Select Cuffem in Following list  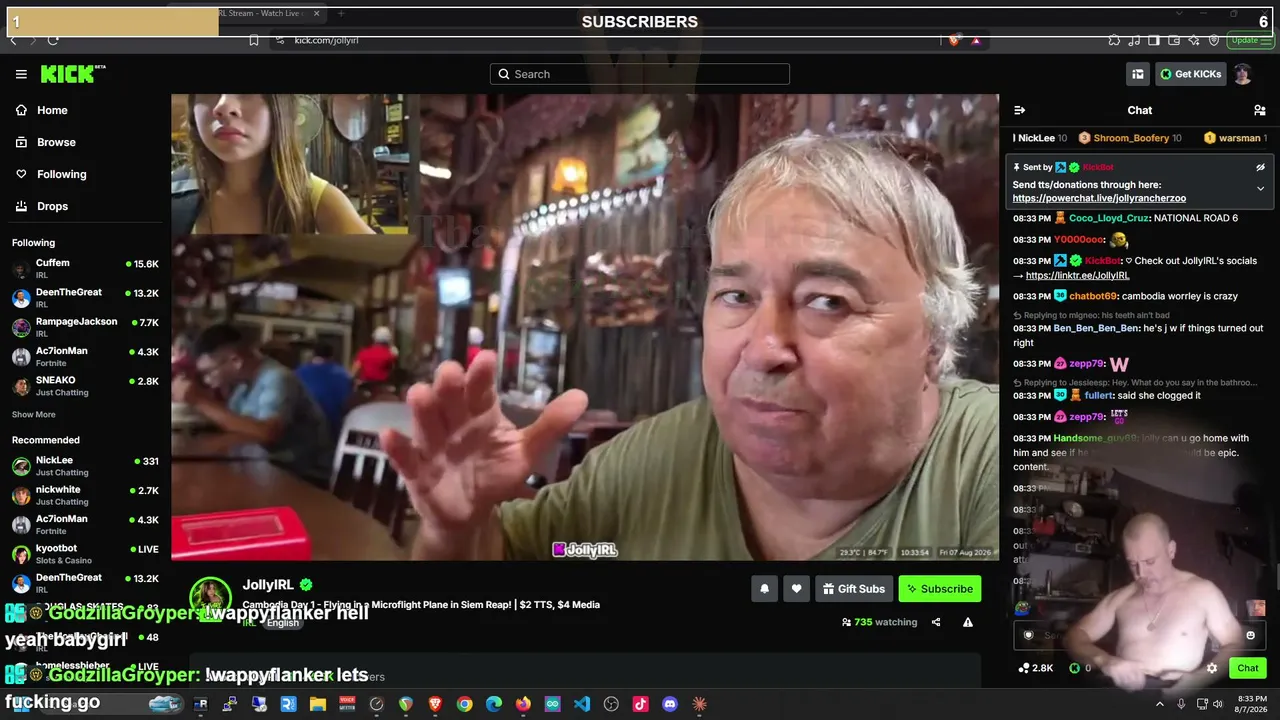click(x=85, y=269)
